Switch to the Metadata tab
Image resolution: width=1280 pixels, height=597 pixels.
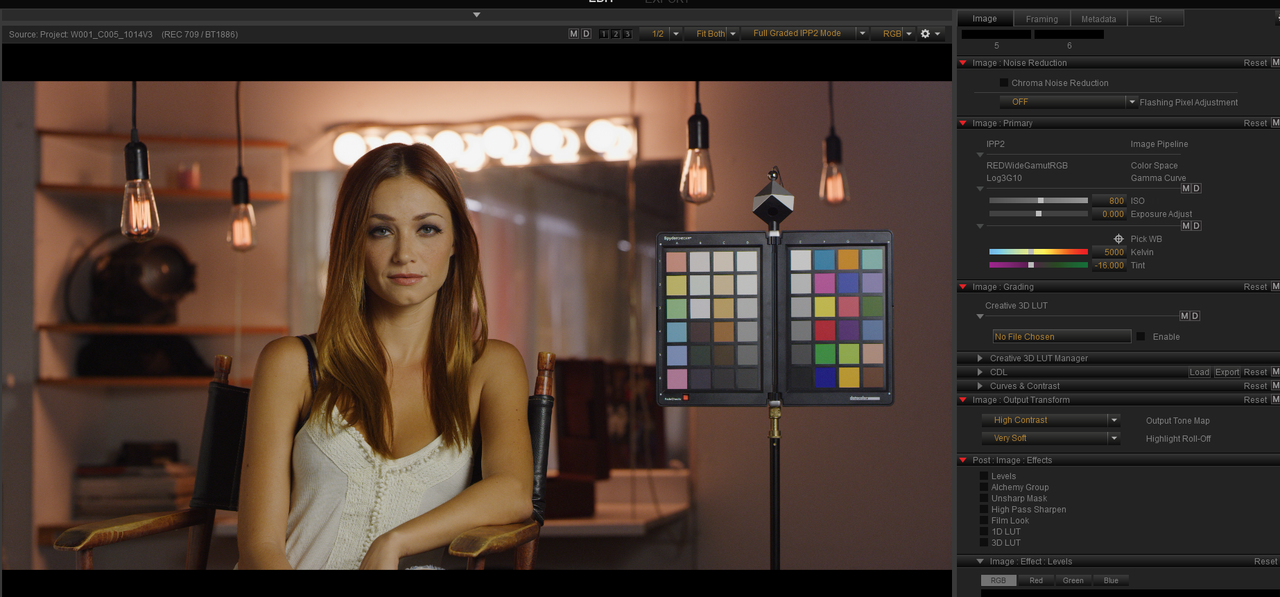(1099, 19)
